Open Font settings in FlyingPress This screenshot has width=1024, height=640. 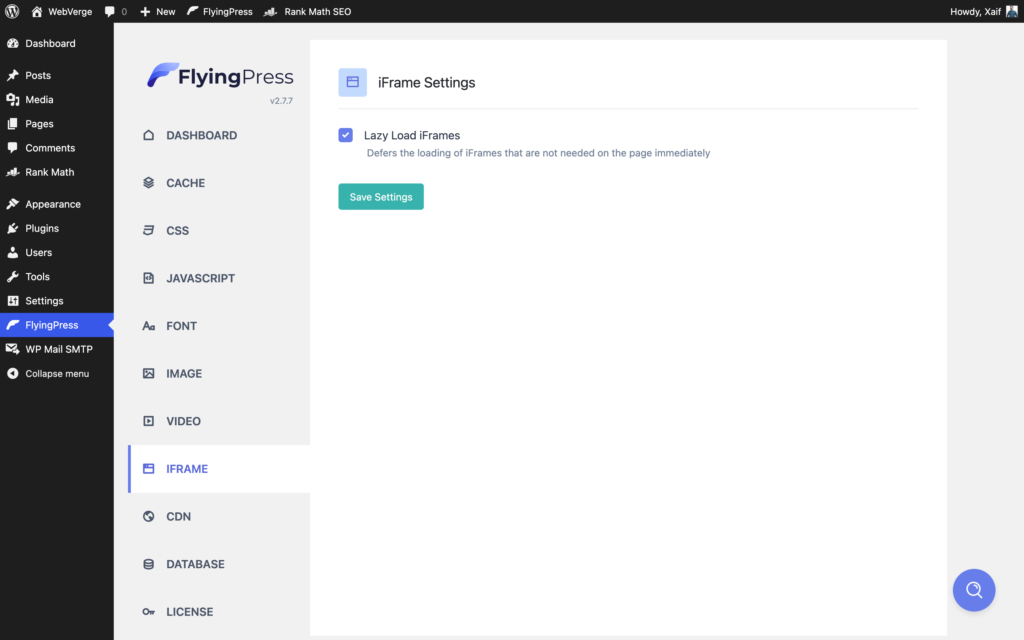pyautogui.click(x=182, y=325)
